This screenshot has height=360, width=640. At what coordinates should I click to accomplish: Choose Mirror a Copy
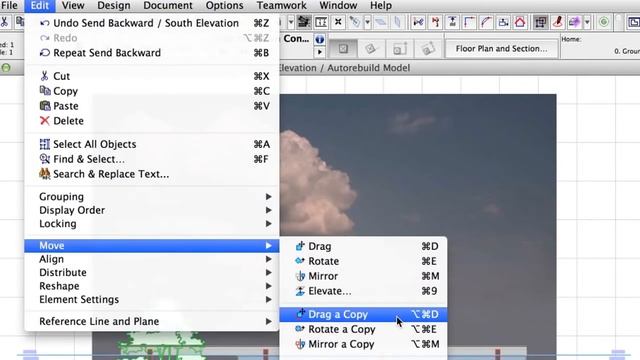(x=363, y=344)
